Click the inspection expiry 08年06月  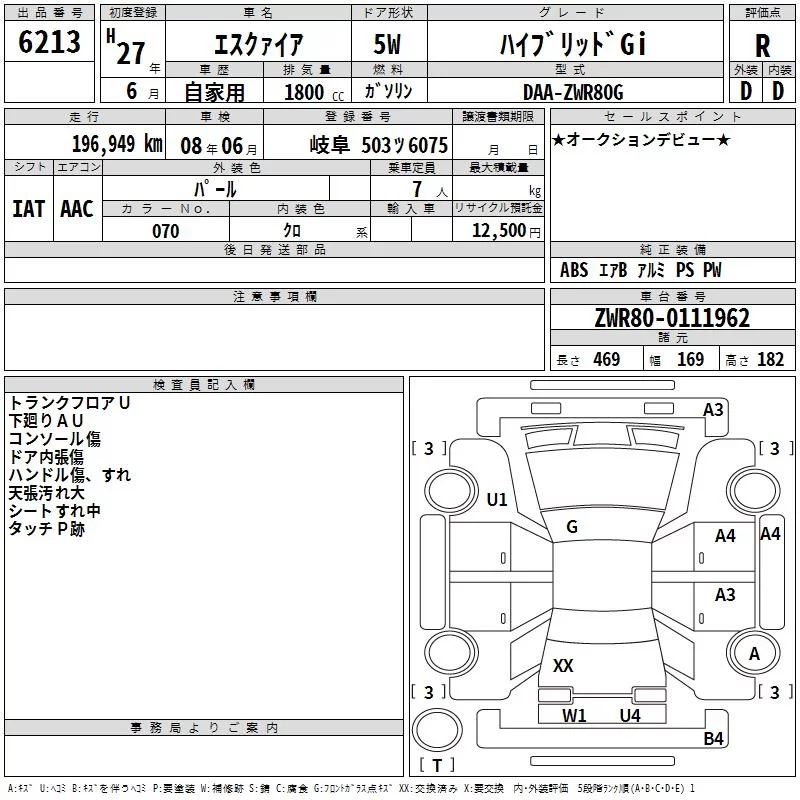click(x=218, y=146)
